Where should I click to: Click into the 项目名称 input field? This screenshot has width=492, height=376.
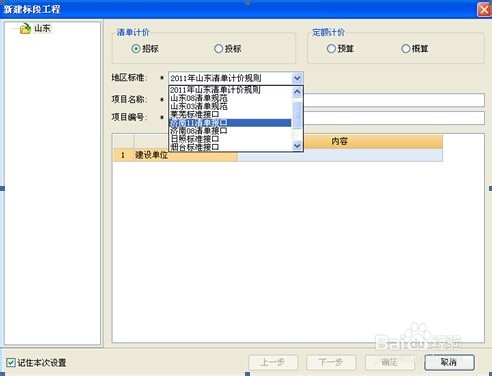click(394, 100)
